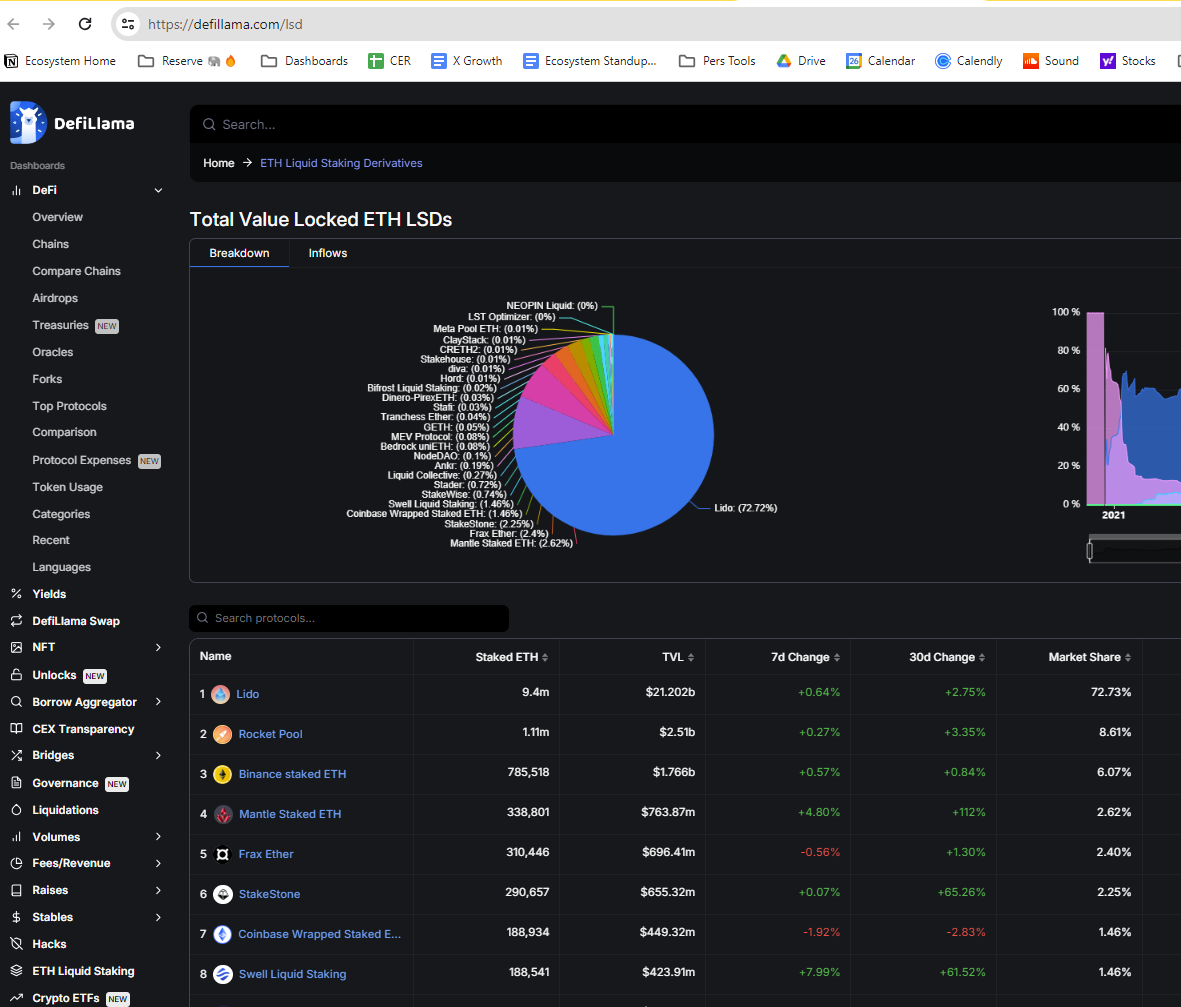Open the Calendly bookmark
This screenshot has width=1181, height=1007.
pos(969,61)
